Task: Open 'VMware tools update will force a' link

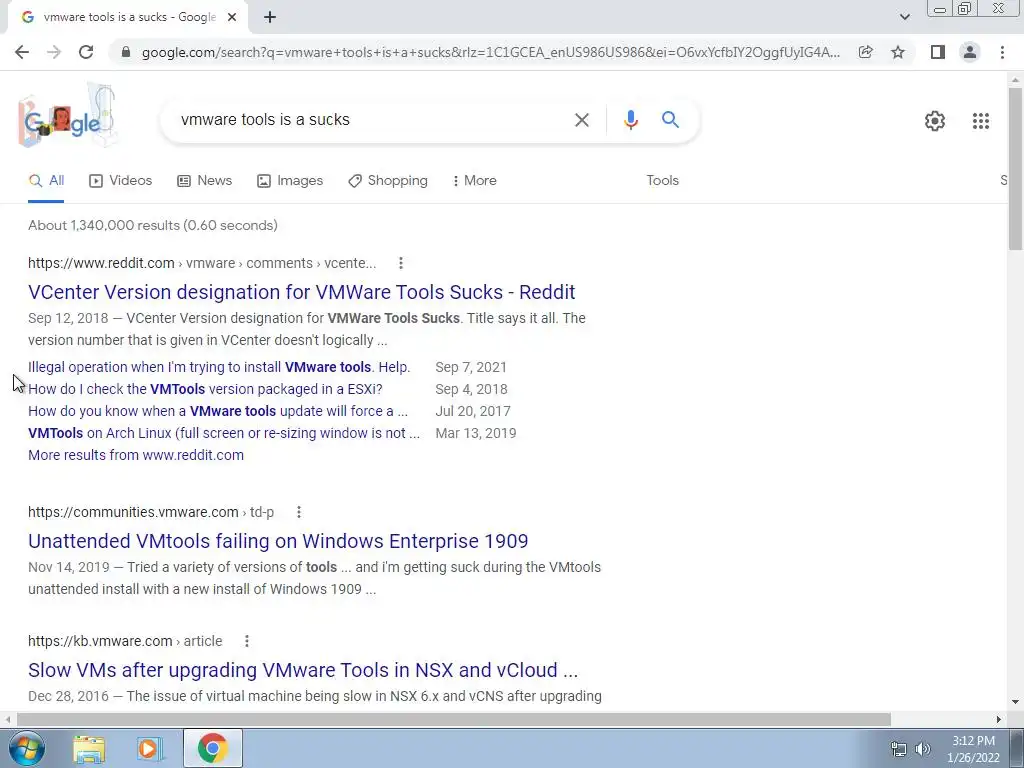Action: (217, 411)
